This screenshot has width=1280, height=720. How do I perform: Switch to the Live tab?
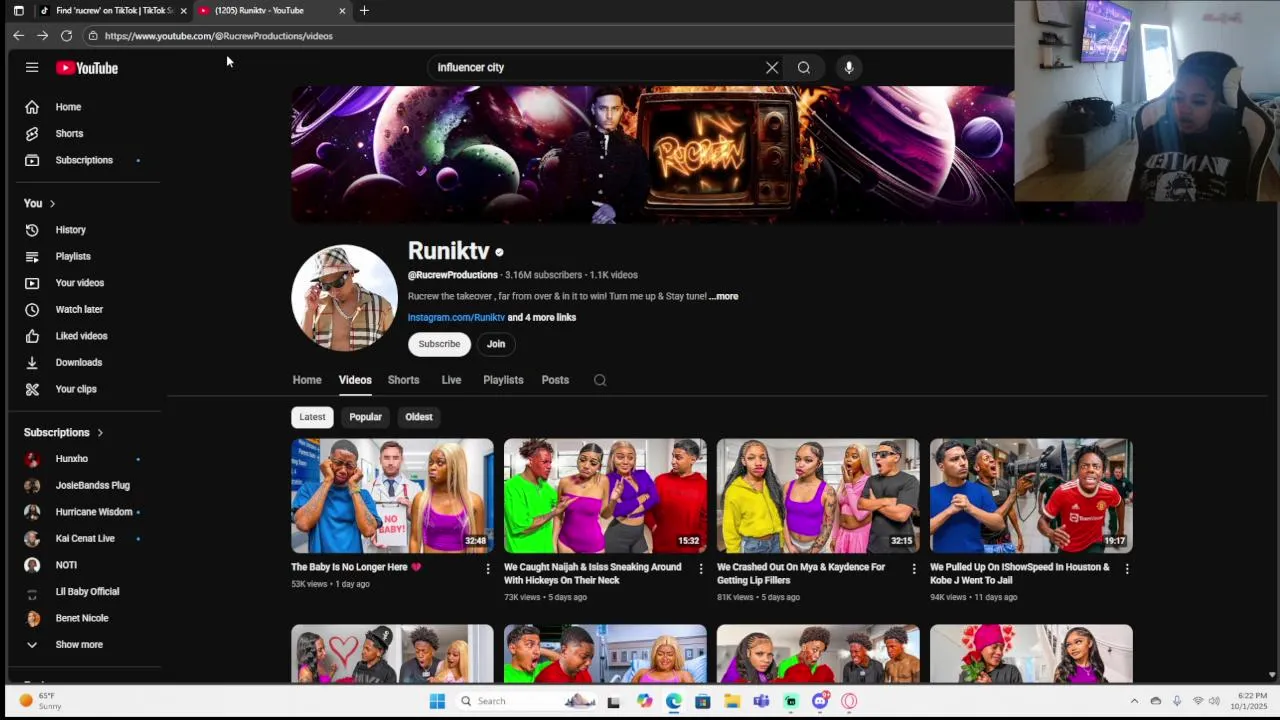(451, 380)
